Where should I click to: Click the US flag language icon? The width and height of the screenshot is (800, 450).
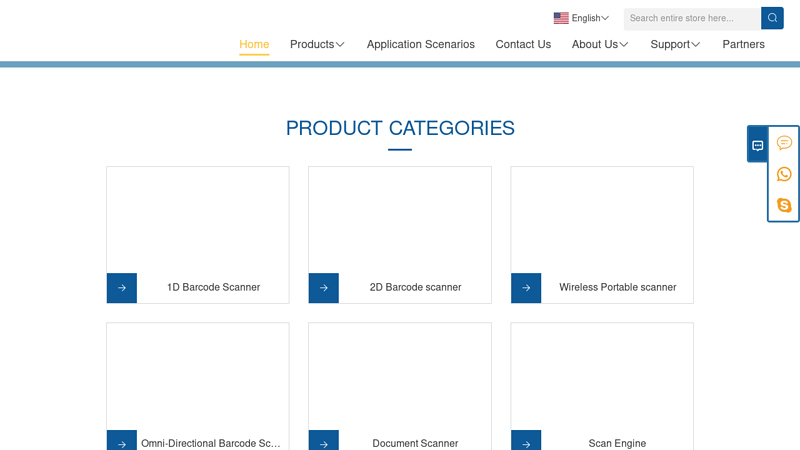click(561, 18)
